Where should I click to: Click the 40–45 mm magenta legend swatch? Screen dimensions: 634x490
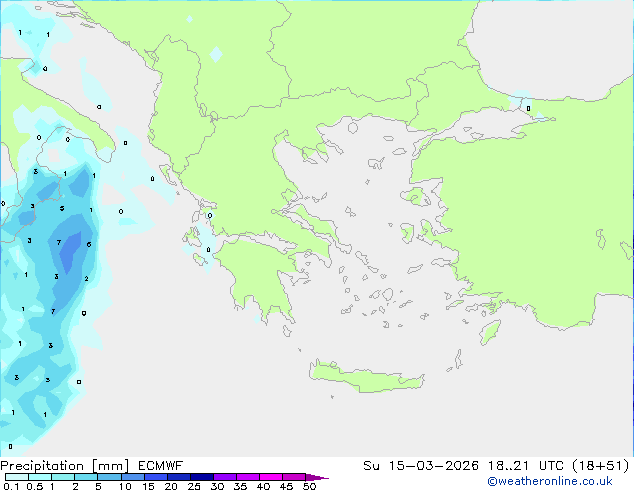(x=271, y=477)
